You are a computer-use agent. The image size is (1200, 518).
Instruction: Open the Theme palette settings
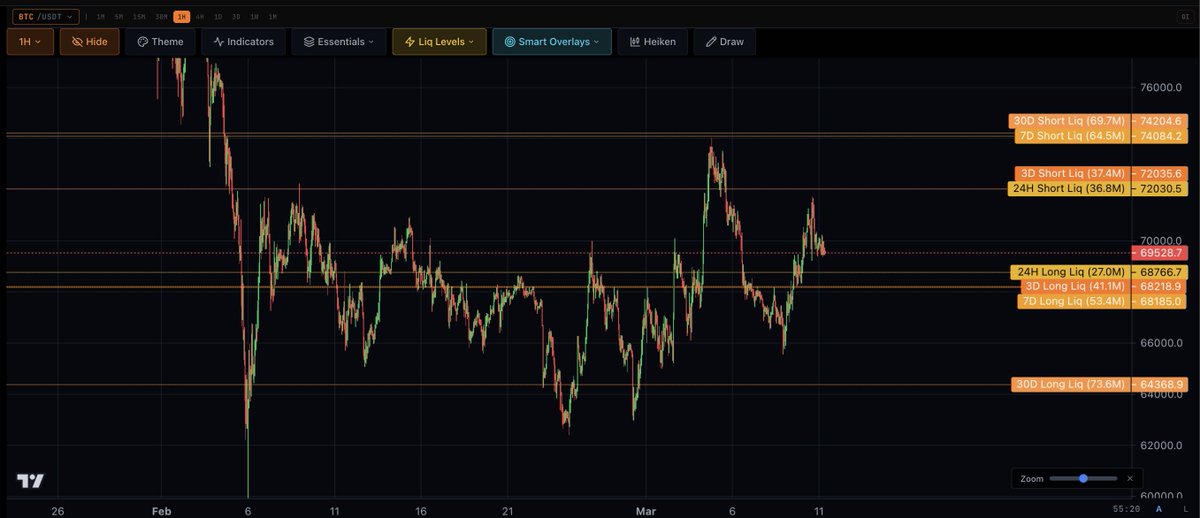click(x=160, y=41)
